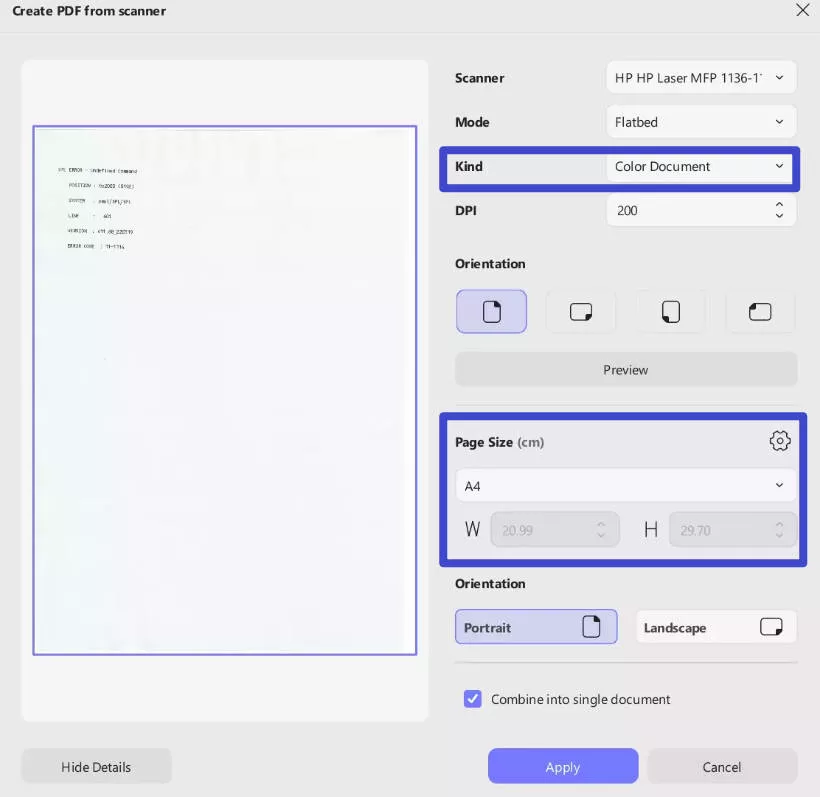Apply the scanner settings
Screen dimensions: 820x797
(563, 766)
